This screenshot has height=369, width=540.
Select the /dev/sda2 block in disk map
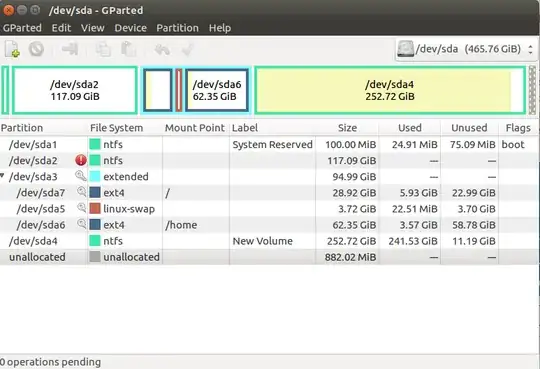pos(75,90)
